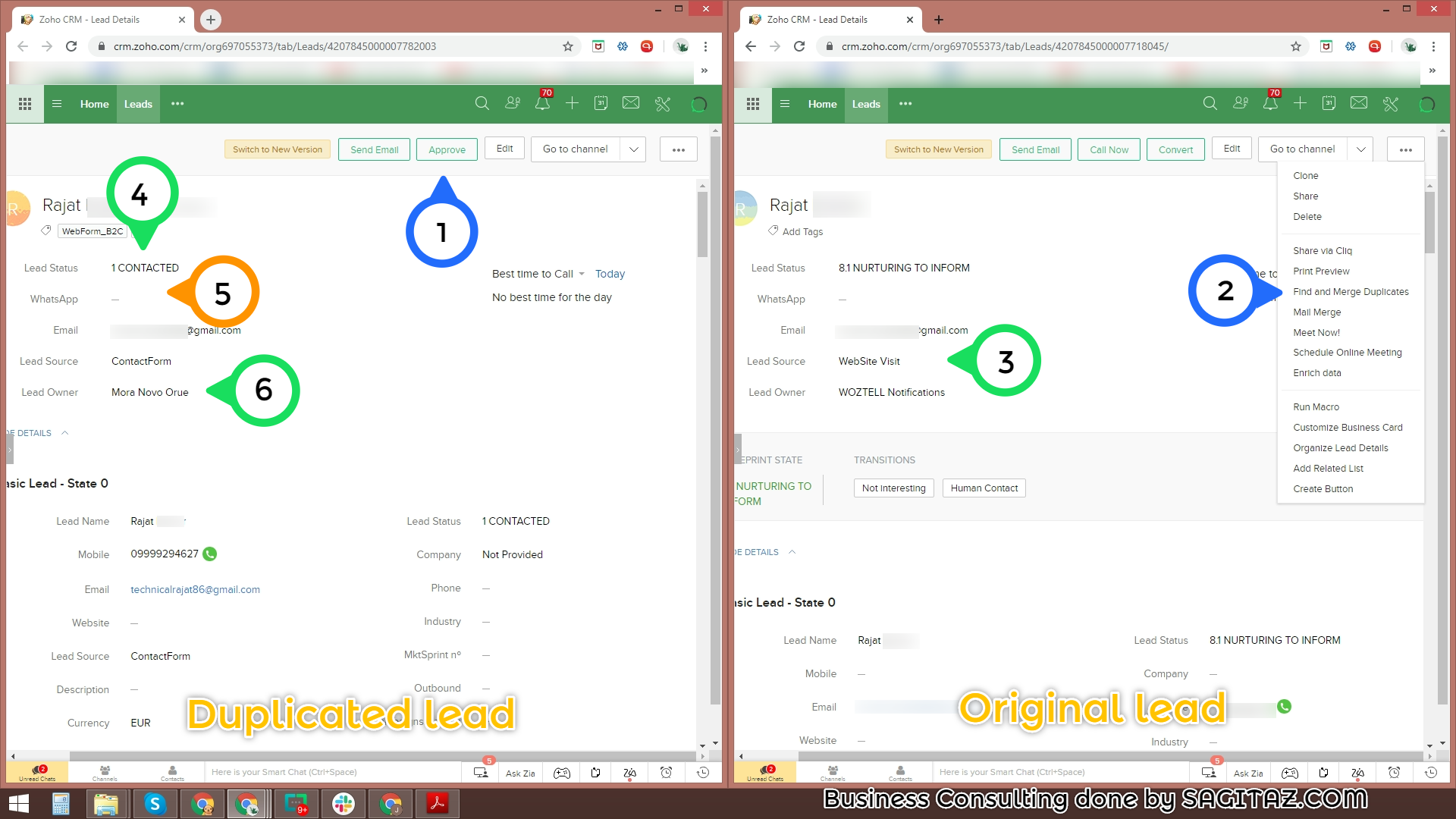Viewport: 1456px width, 819px height.
Task: Click the mail icon in left CRM header
Action: (631, 103)
